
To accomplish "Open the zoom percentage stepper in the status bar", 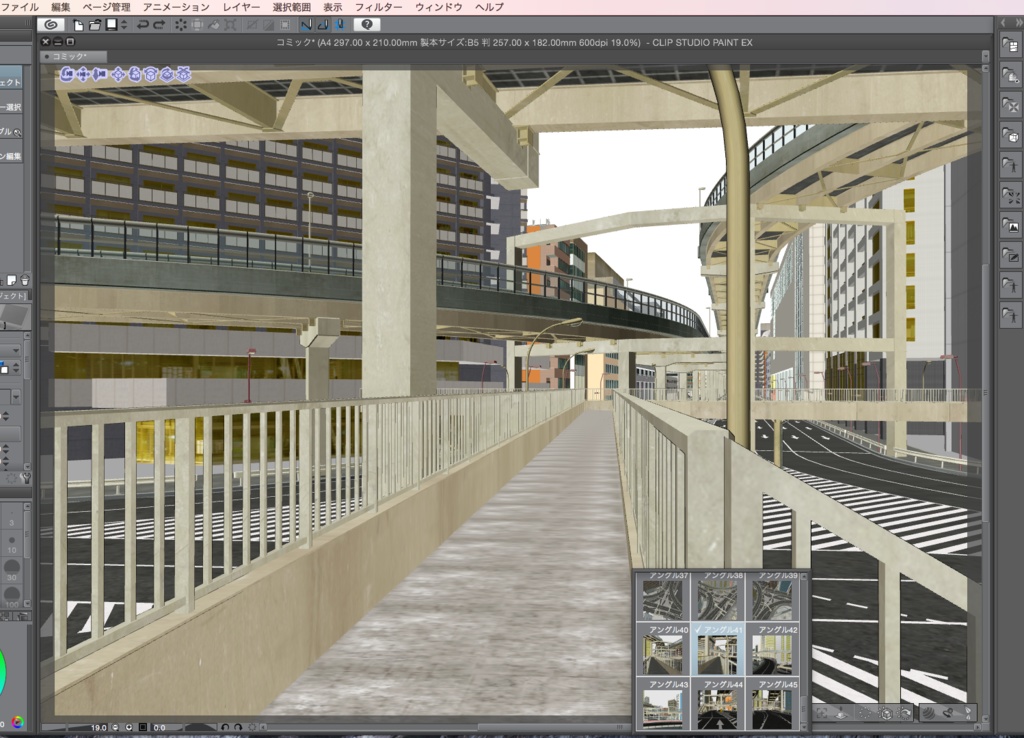I will pyautogui.click(x=115, y=728).
